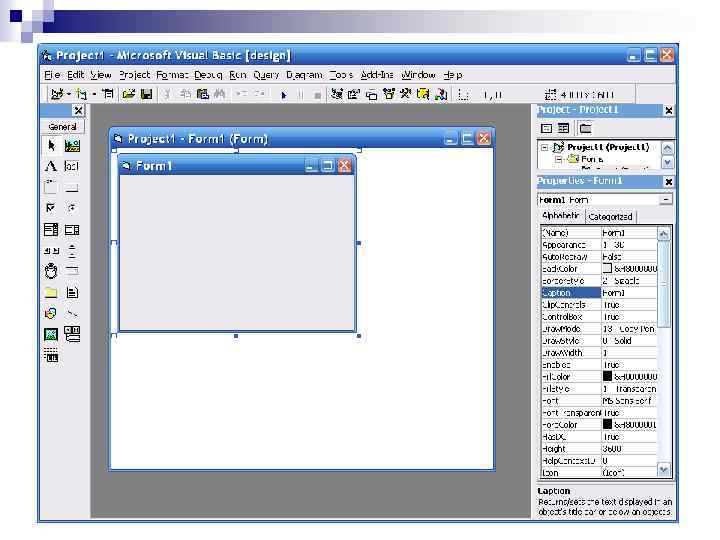Open Object Browser from the toolbar
720x540 pixels.
[x=389, y=94]
